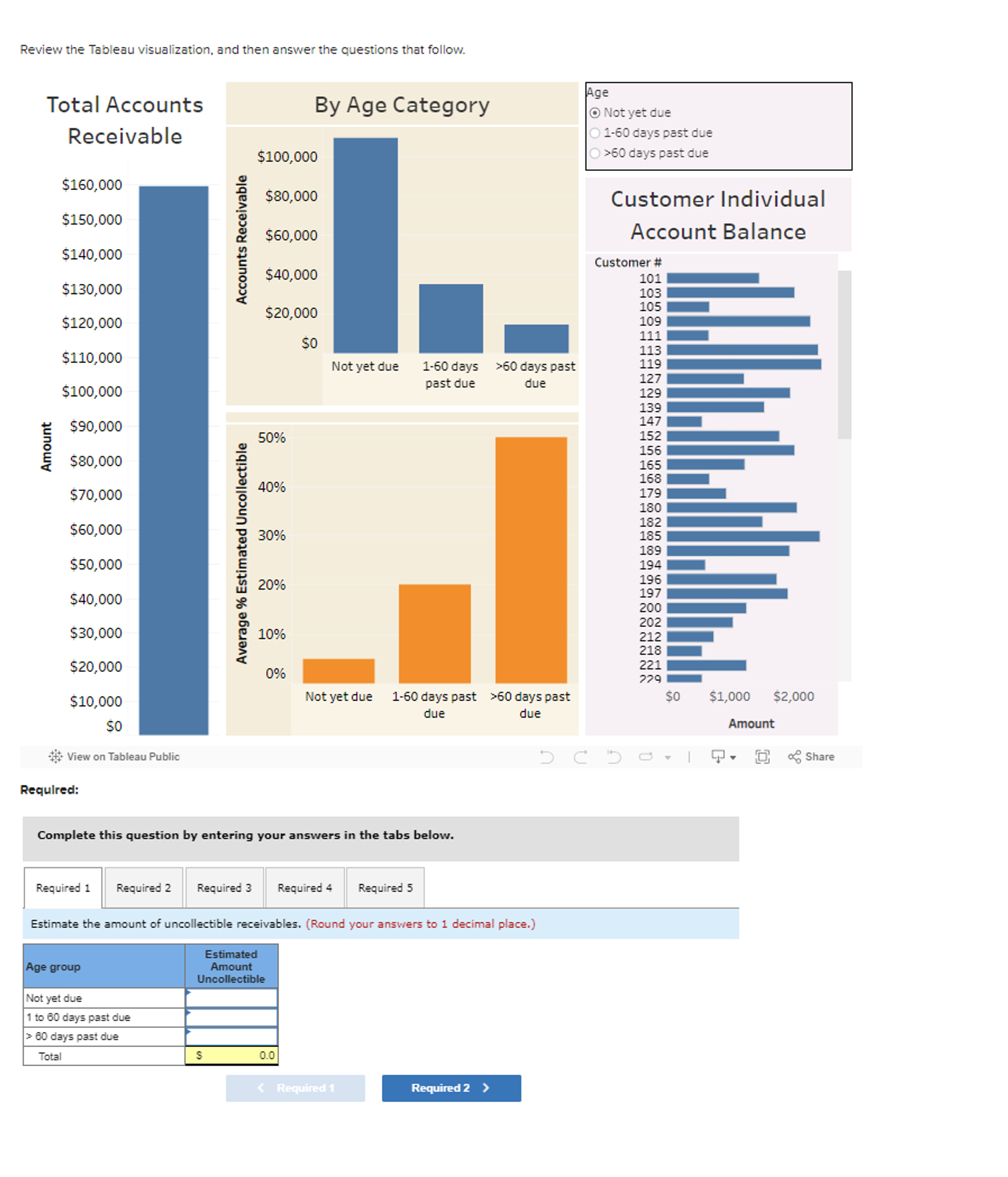The height and width of the screenshot is (1177, 1008).
Task: Click customer 109 balance bar
Action: point(738,321)
